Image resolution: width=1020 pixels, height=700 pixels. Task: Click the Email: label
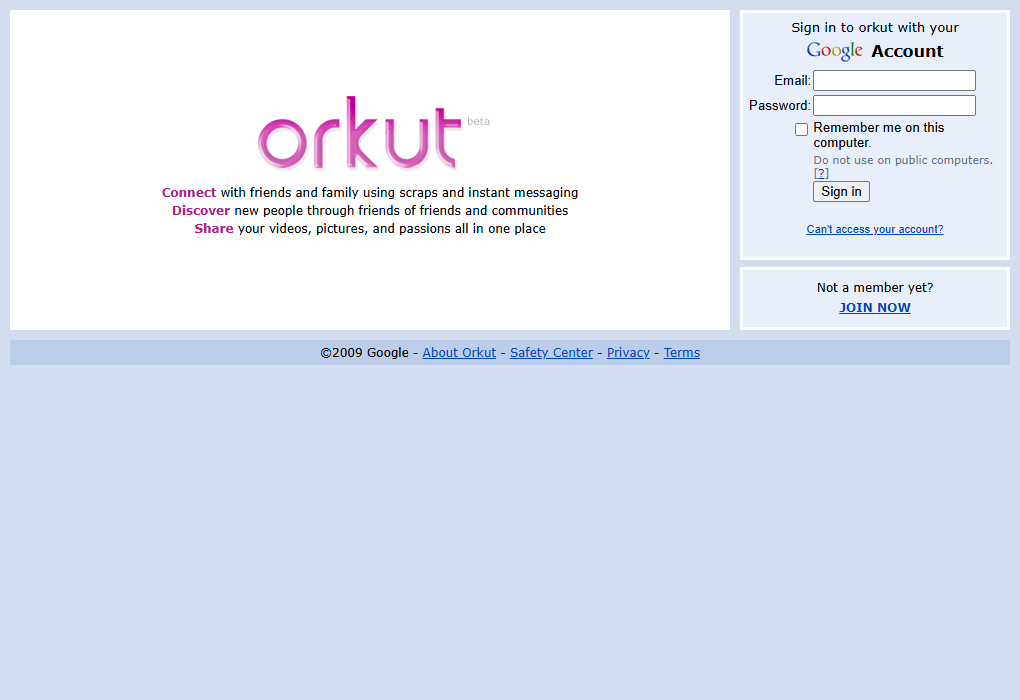pyautogui.click(x=792, y=81)
